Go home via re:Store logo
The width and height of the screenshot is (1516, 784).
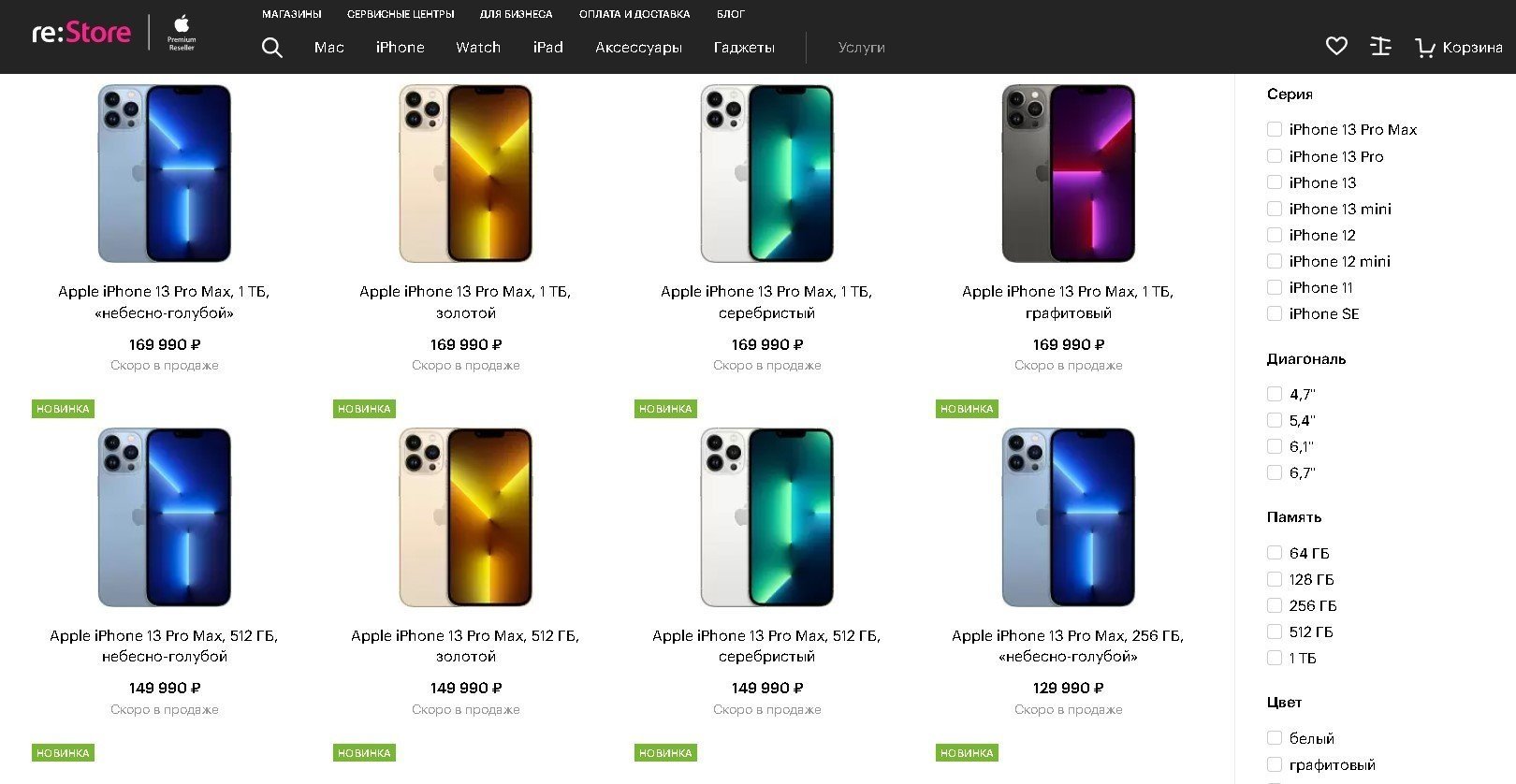pyautogui.click(x=81, y=33)
